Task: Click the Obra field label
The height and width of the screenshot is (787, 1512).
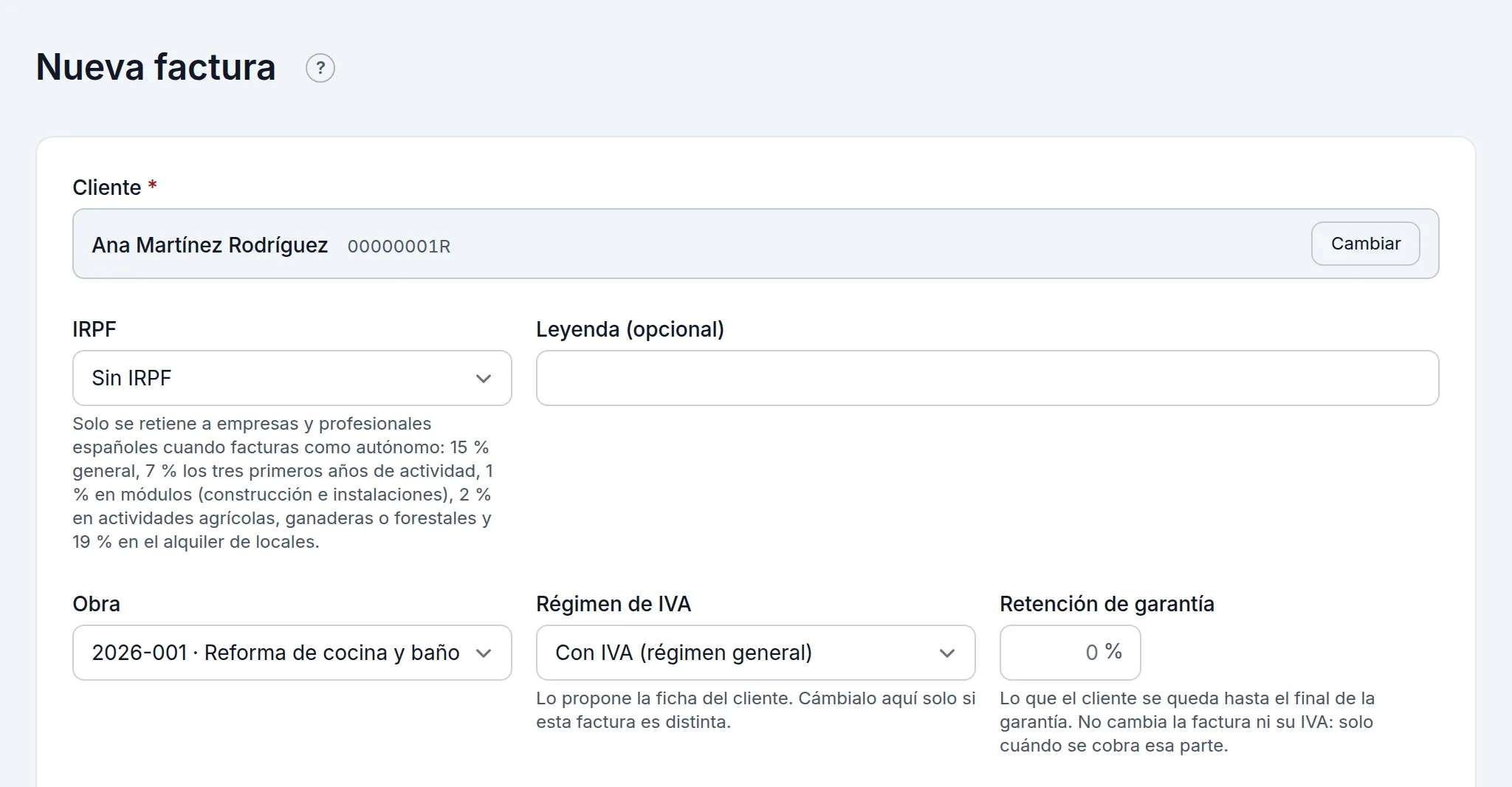Action: [96, 604]
